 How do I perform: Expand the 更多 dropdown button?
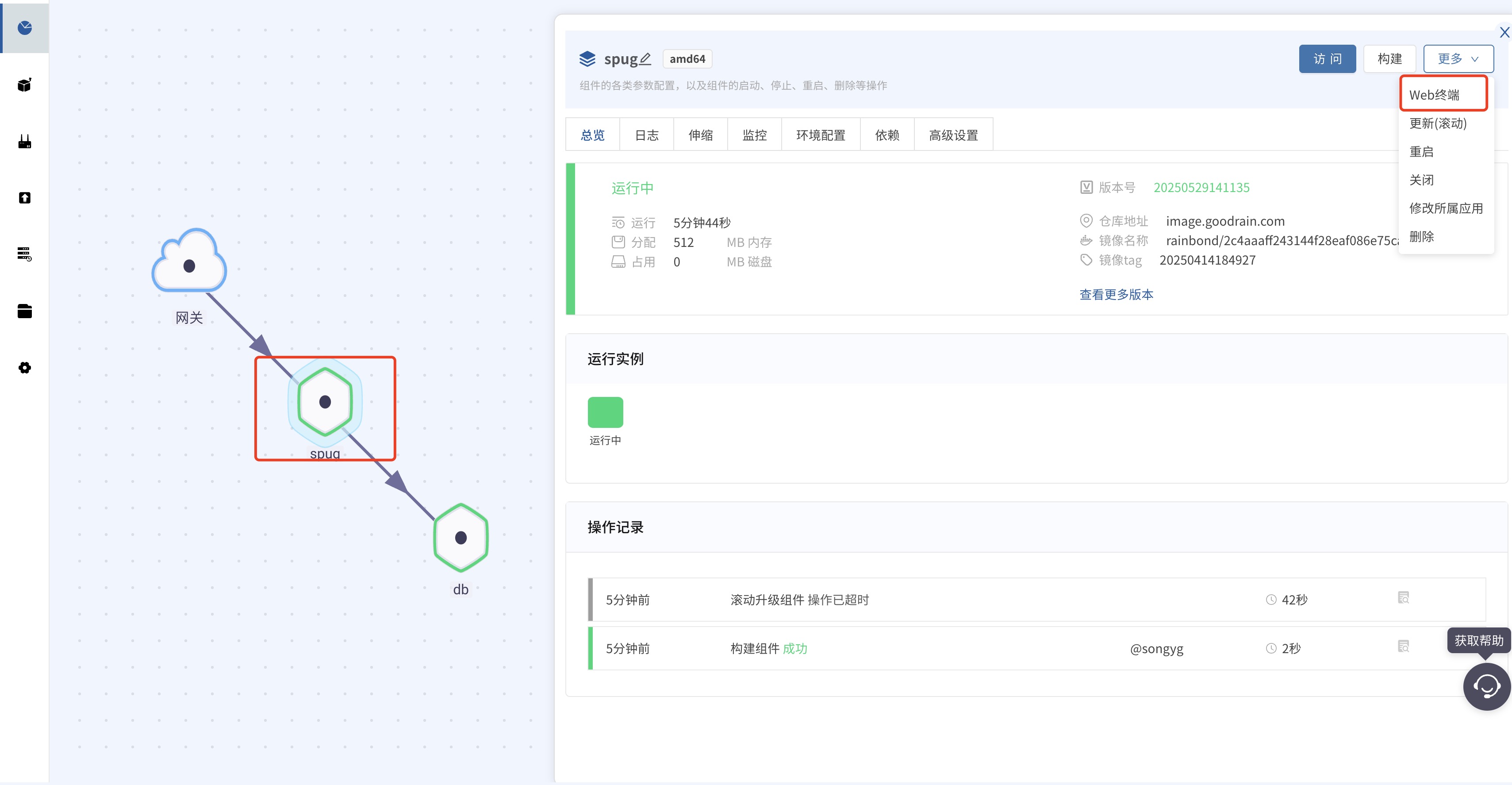point(1458,59)
